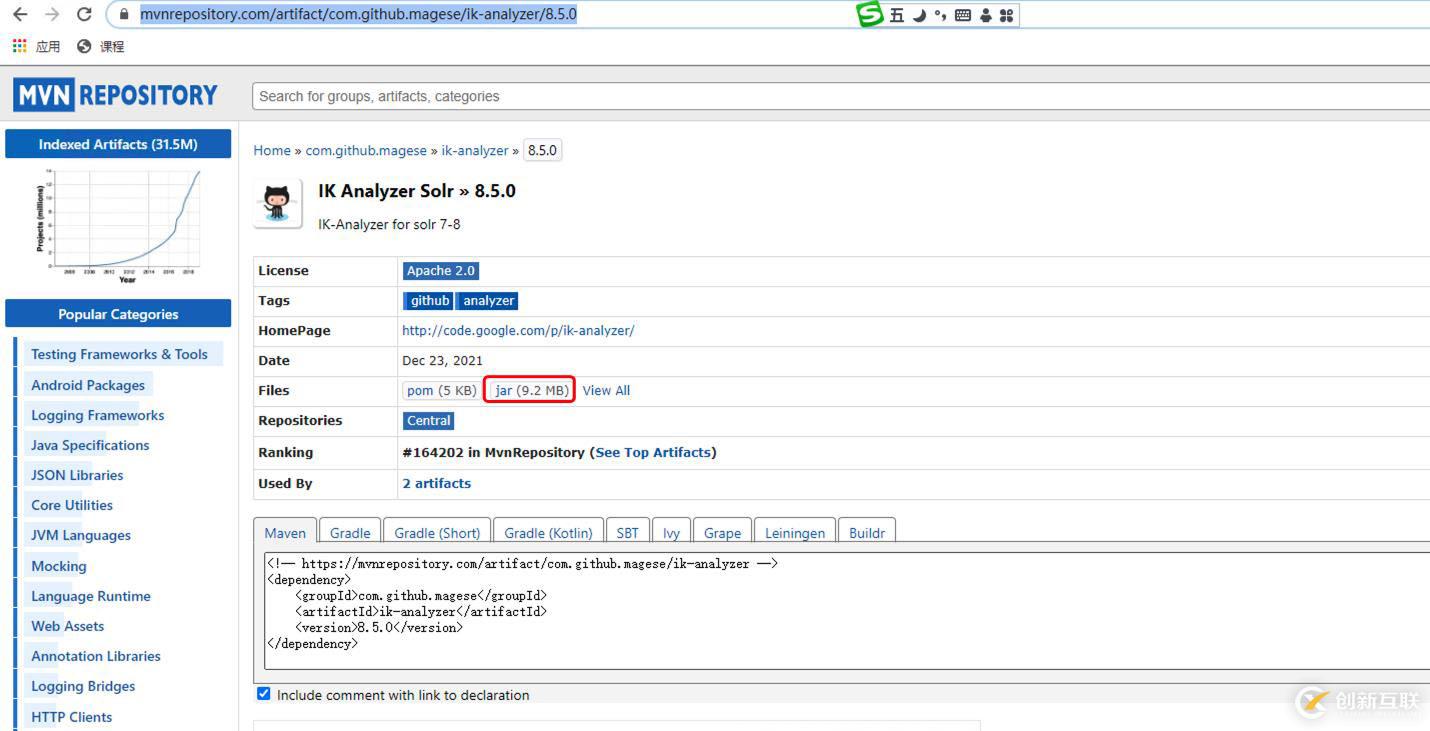Download the pom (5 KB) file

tap(441, 390)
